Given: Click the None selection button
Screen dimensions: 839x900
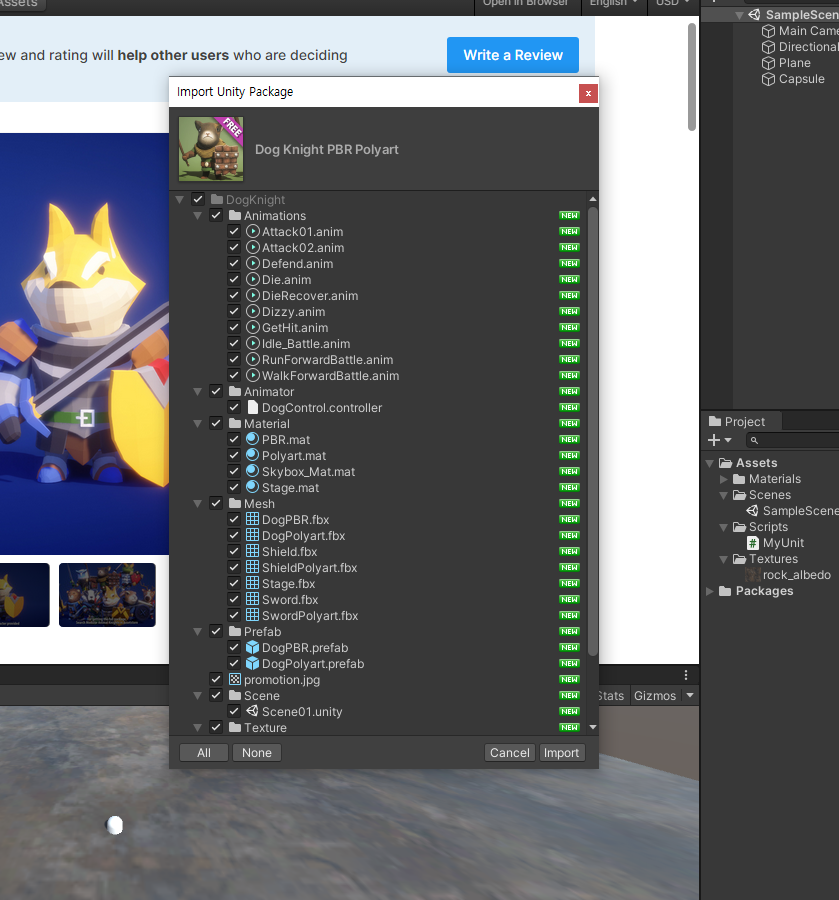Looking at the screenshot, I should (x=257, y=752).
